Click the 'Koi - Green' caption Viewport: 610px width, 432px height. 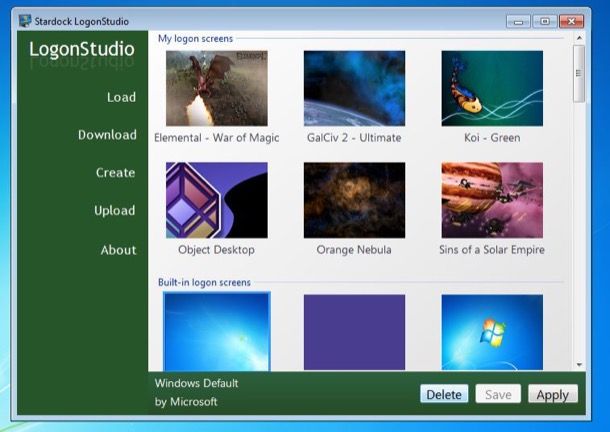coord(492,138)
